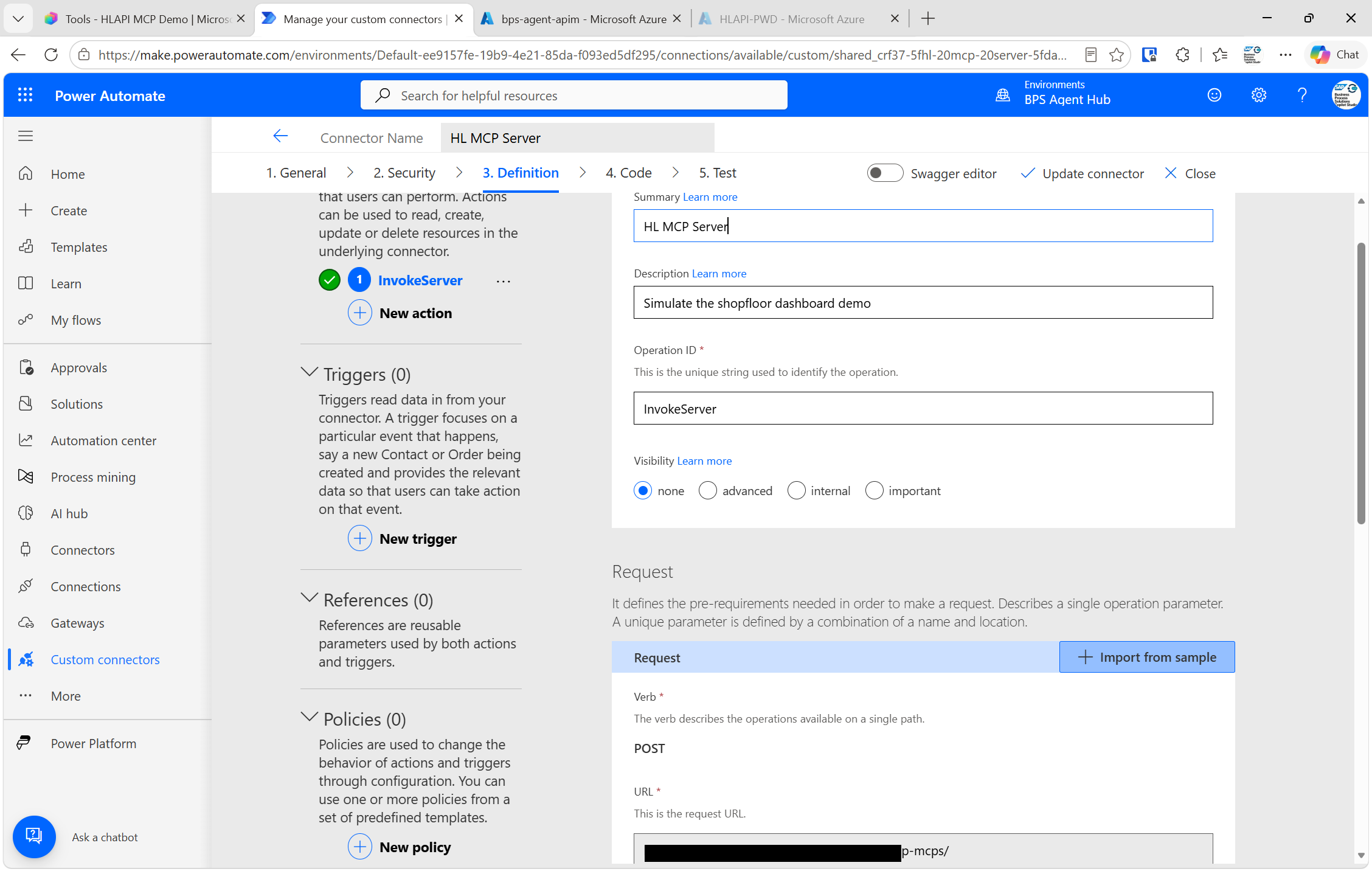Click the New policy plus icon
The width and height of the screenshot is (1372, 871).
(x=360, y=847)
